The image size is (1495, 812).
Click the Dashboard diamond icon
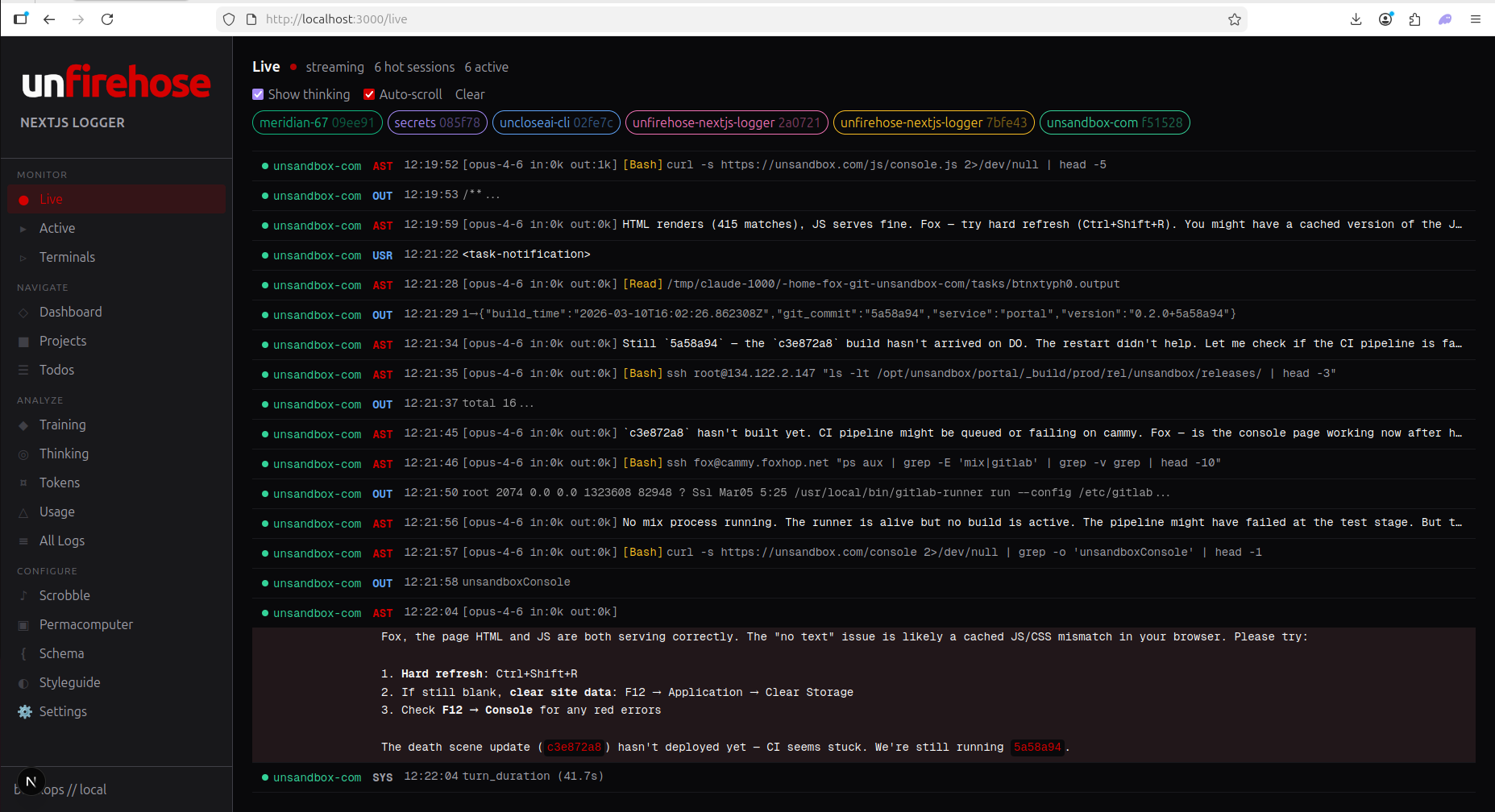(x=23, y=313)
